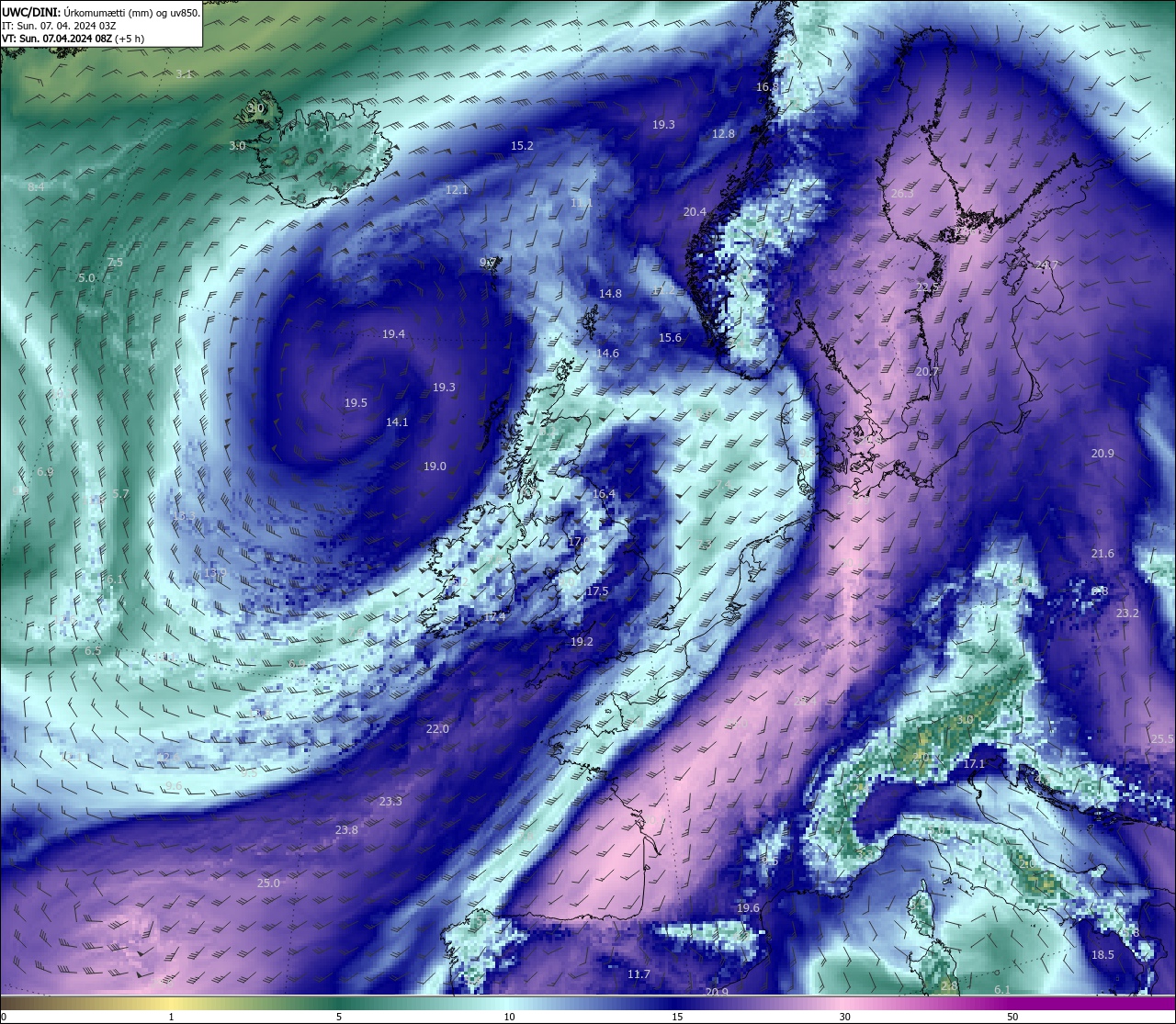Select the 19.5 value label at the low's centre
Image resolution: width=1176 pixels, height=1024 pixels.
(x=356, y=403)
